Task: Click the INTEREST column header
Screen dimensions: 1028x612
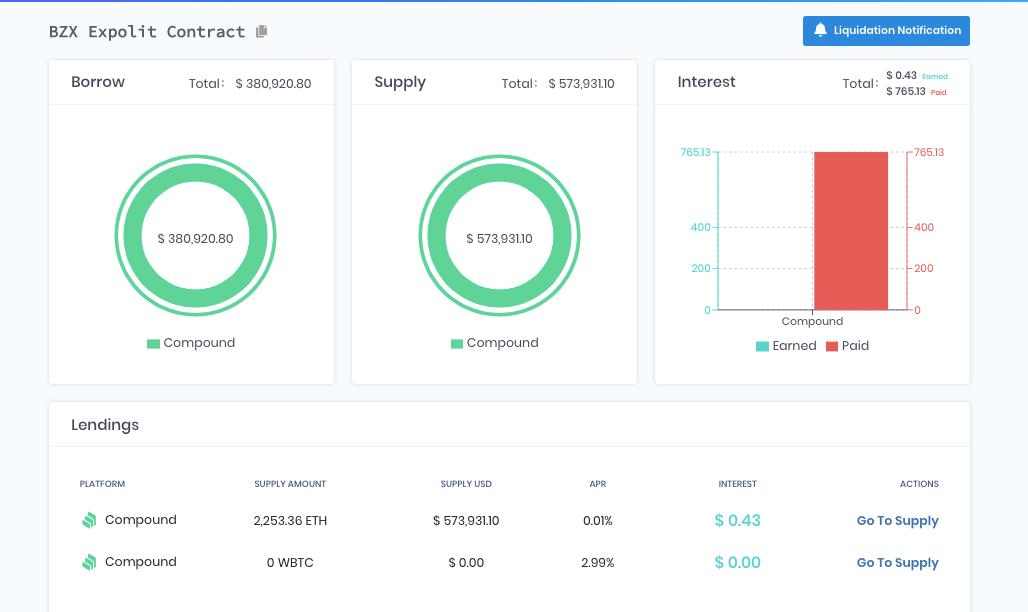Action: [738, 484]
